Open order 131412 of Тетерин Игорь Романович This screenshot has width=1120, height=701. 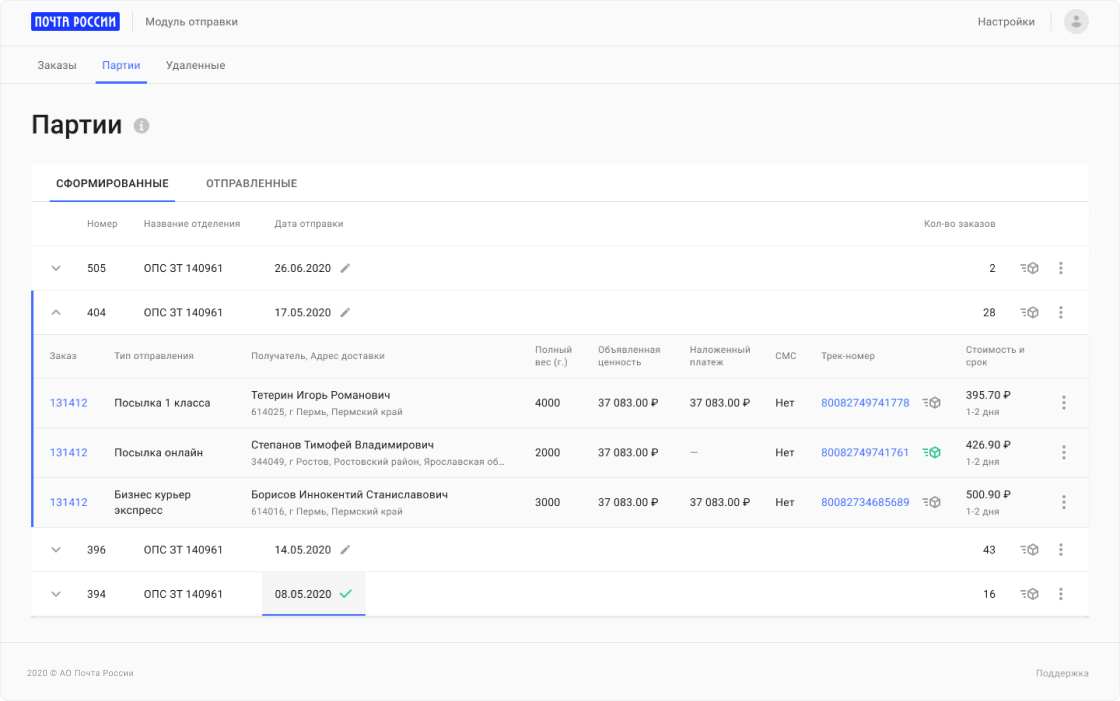point(69,403)
